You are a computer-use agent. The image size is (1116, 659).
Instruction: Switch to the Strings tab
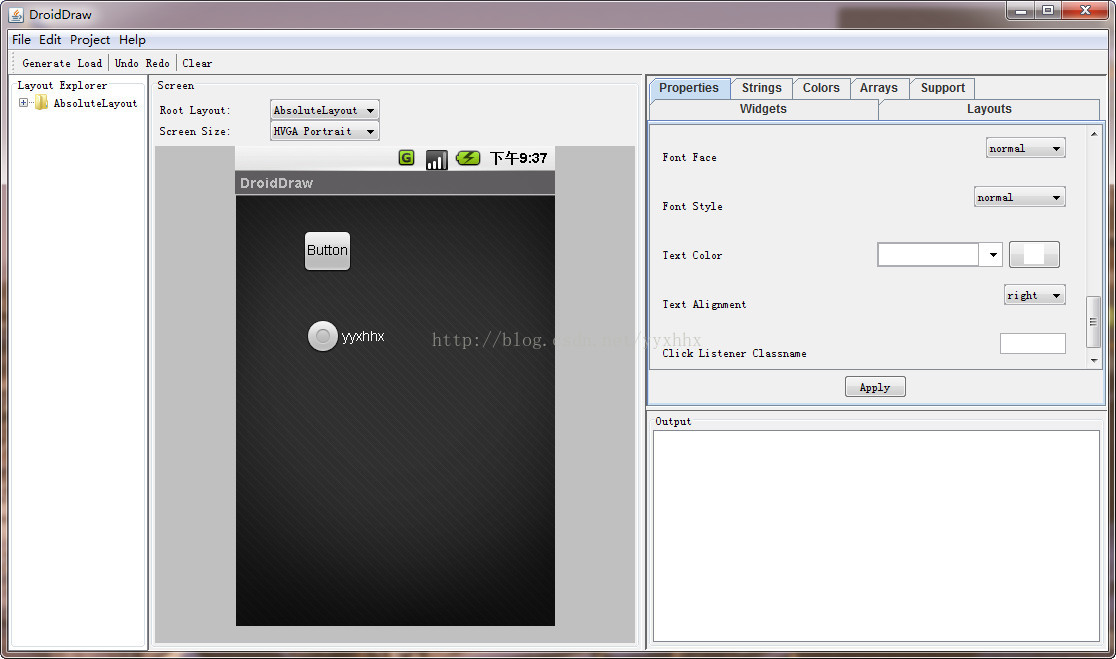[x=762, y=88]
